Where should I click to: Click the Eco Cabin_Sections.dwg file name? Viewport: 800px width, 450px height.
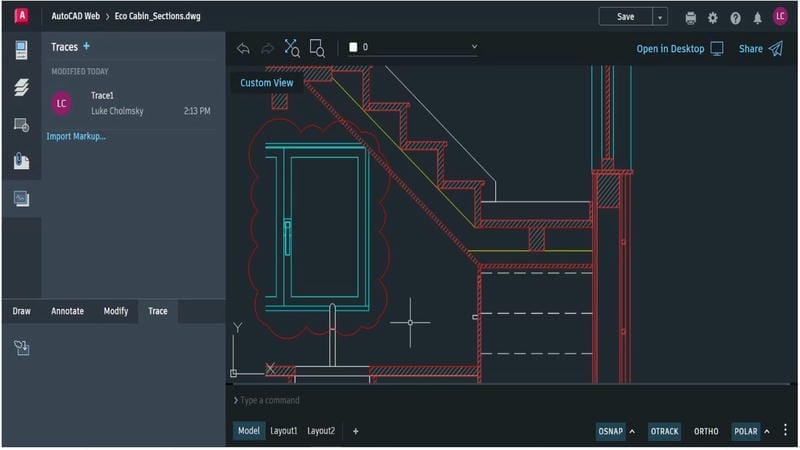pyautogui.click(x=158, y=16)
